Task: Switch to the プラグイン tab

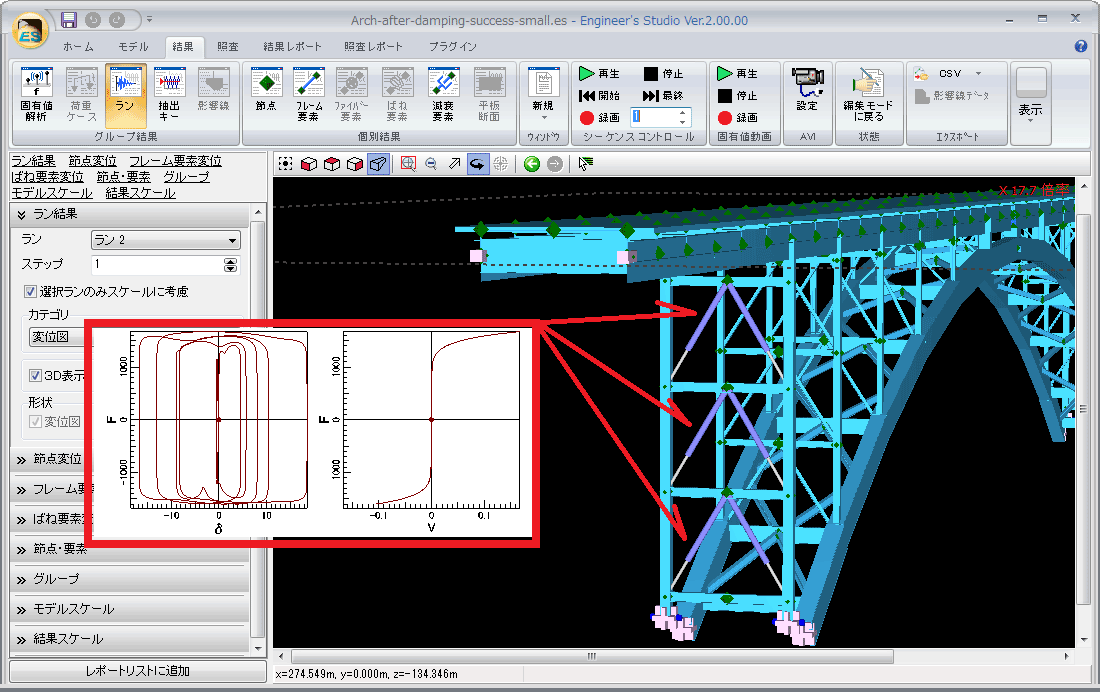Action: click(x=453, y=46)
